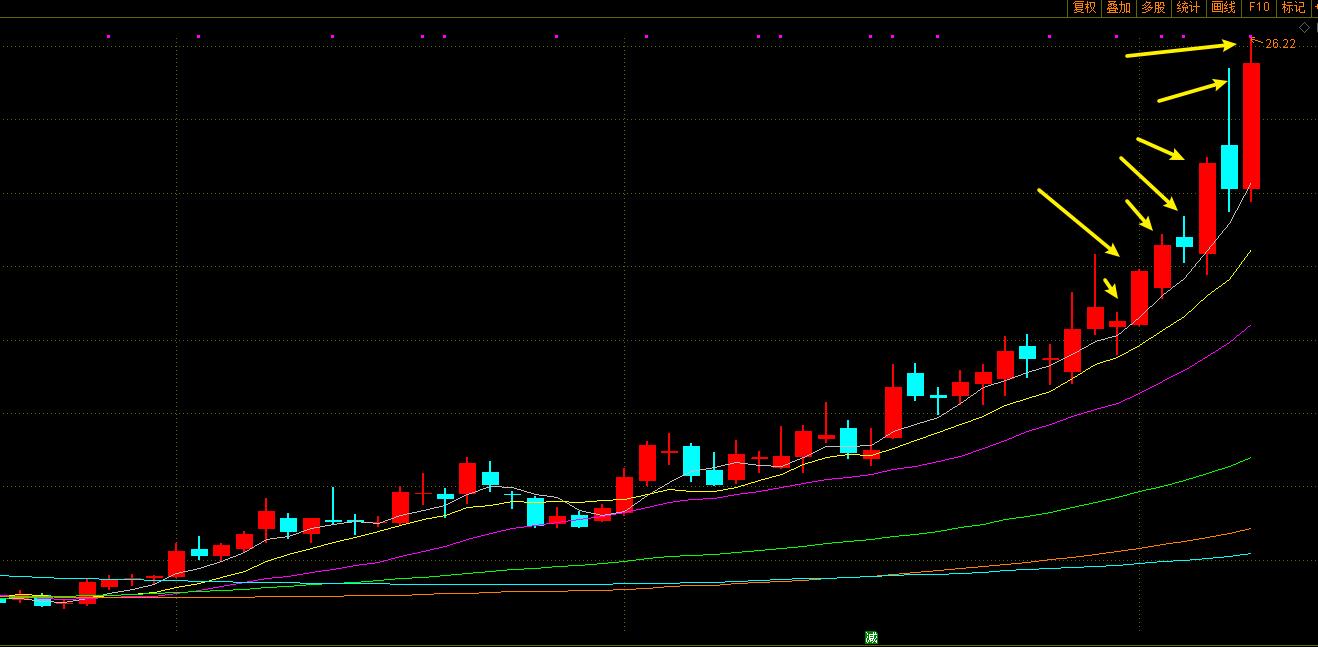Click the leftmost magenta dot at chart top
Screen dimensions: 1318x647
(x=108, y=37)
